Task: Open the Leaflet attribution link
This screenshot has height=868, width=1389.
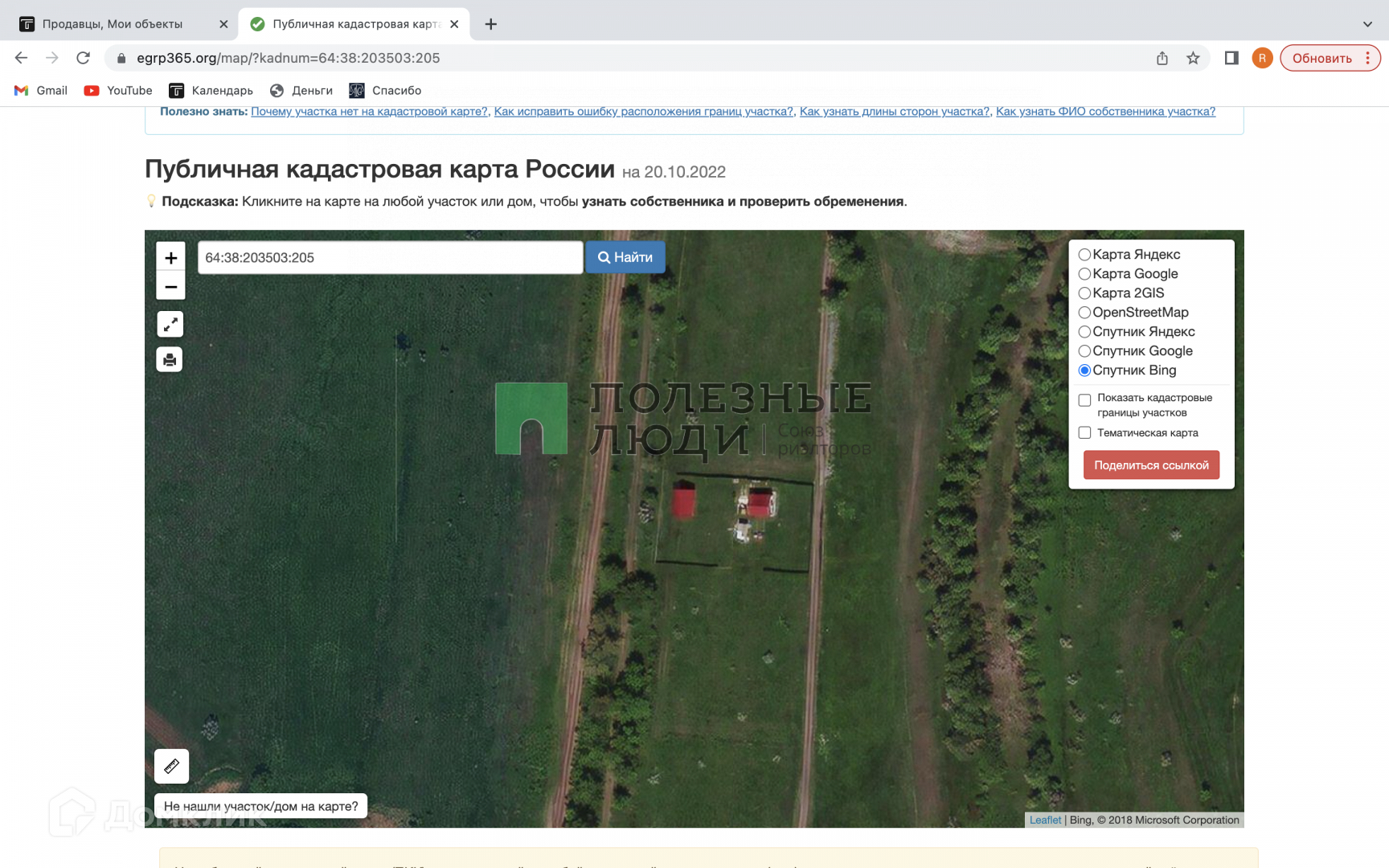Action: point(1045,820)
